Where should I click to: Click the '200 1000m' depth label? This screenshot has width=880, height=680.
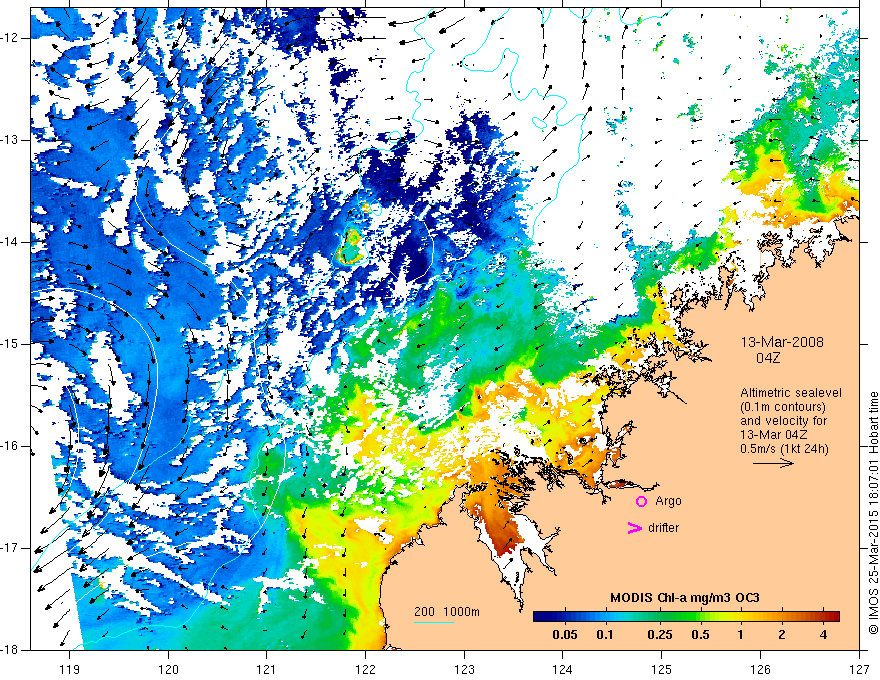coord(447,612)
